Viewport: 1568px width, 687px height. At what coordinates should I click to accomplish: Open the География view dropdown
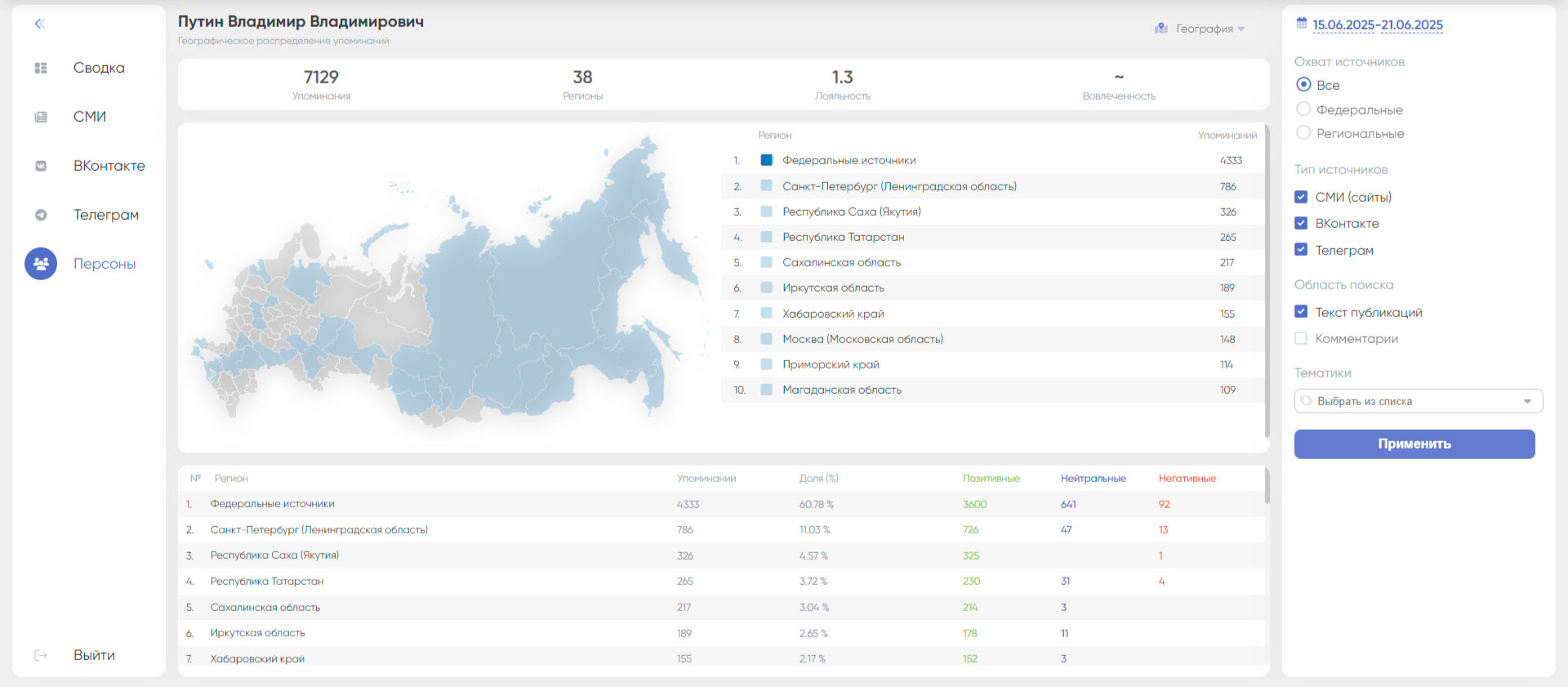click(x=1200, y=29)
